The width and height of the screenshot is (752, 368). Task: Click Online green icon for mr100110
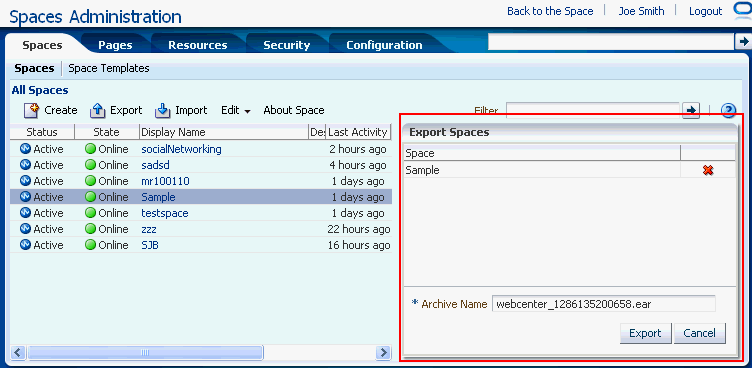90,181
